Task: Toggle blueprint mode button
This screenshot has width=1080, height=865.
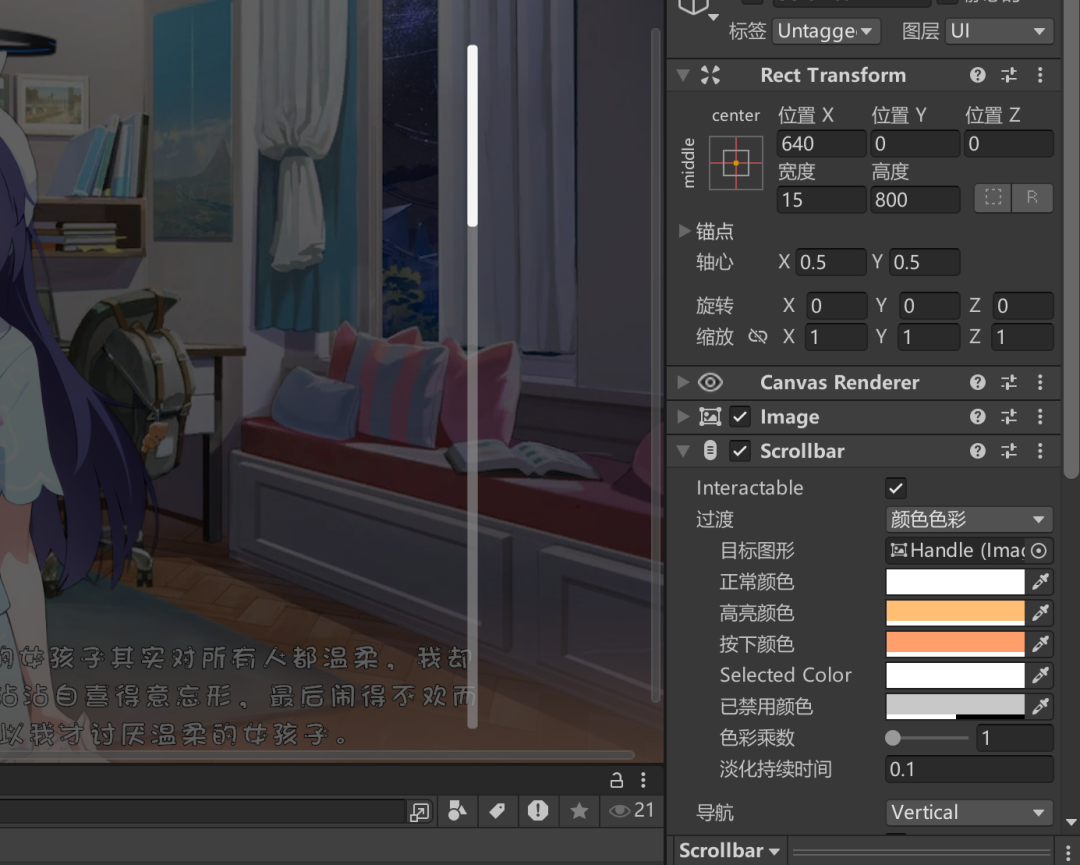Action: pos(993,198)
